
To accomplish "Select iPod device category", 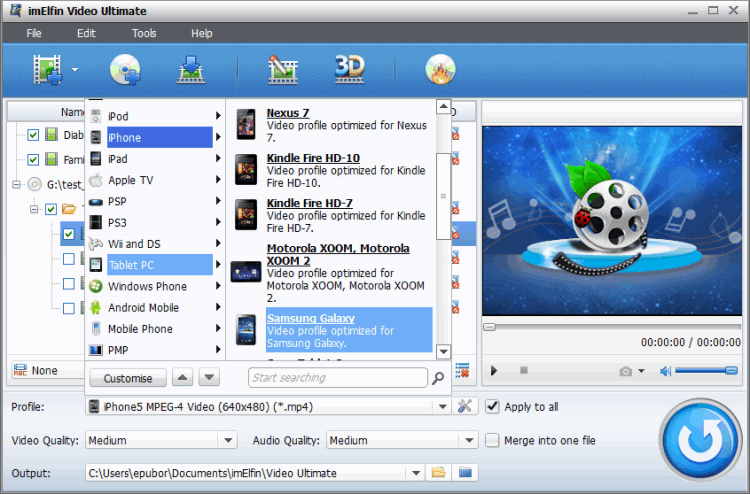I will 155,116.
